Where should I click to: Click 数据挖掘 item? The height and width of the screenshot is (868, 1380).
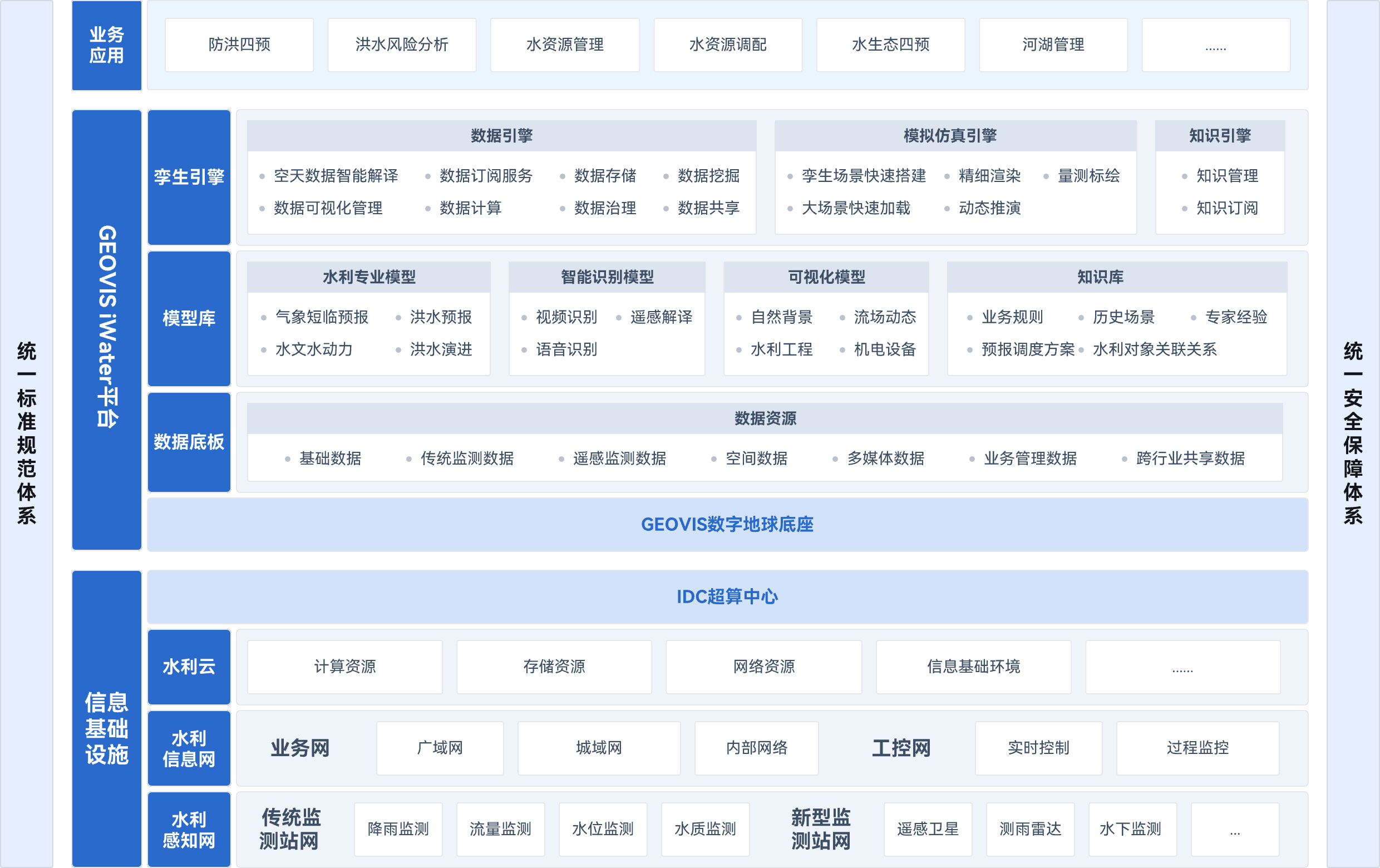[x=708, y=176]
